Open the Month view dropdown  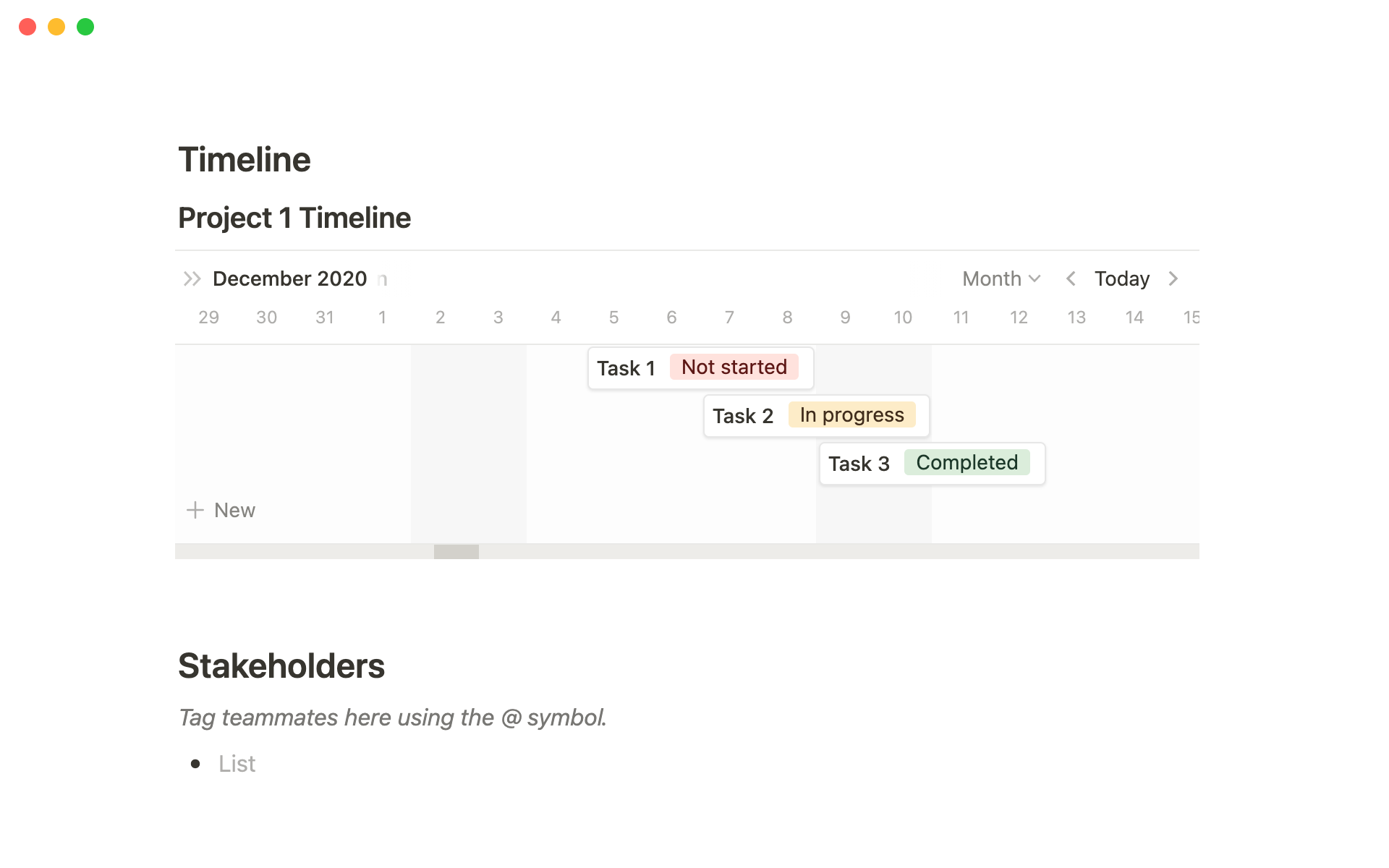click(x=1001, y=279)
